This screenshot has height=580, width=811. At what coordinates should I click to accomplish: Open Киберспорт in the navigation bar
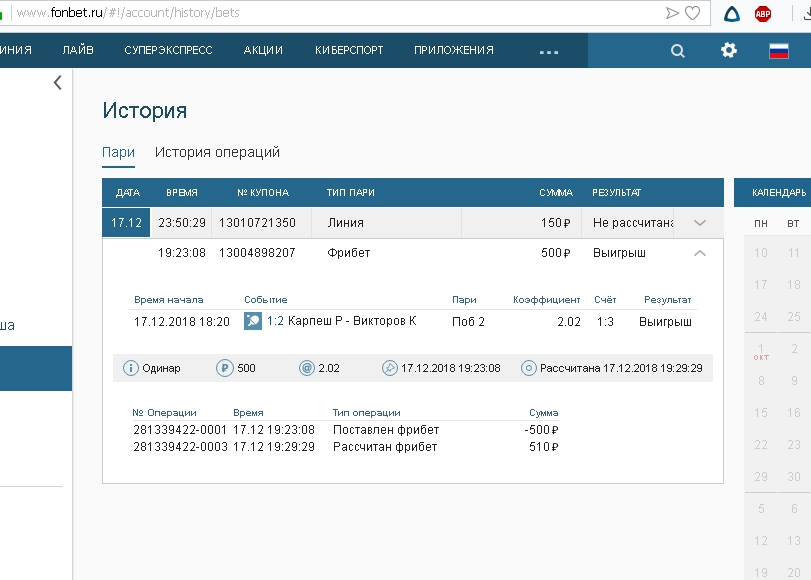(348, 50)
